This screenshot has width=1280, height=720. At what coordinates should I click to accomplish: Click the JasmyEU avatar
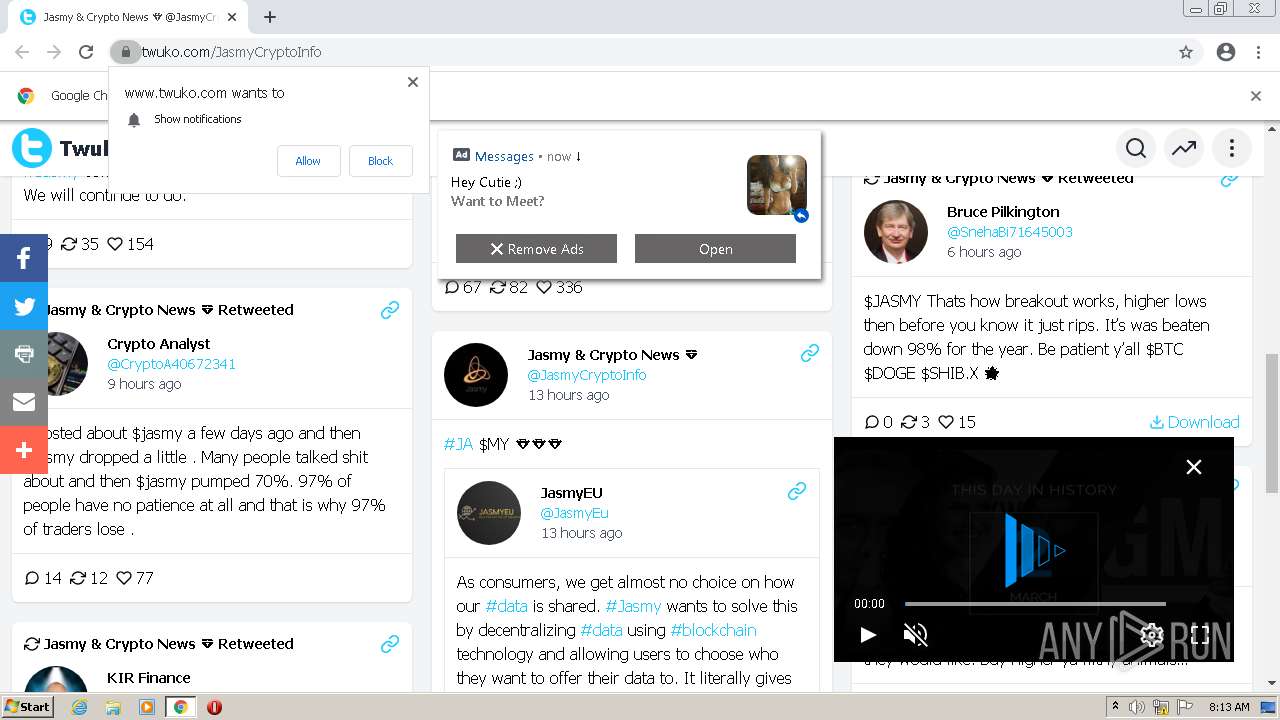(489, 513)
